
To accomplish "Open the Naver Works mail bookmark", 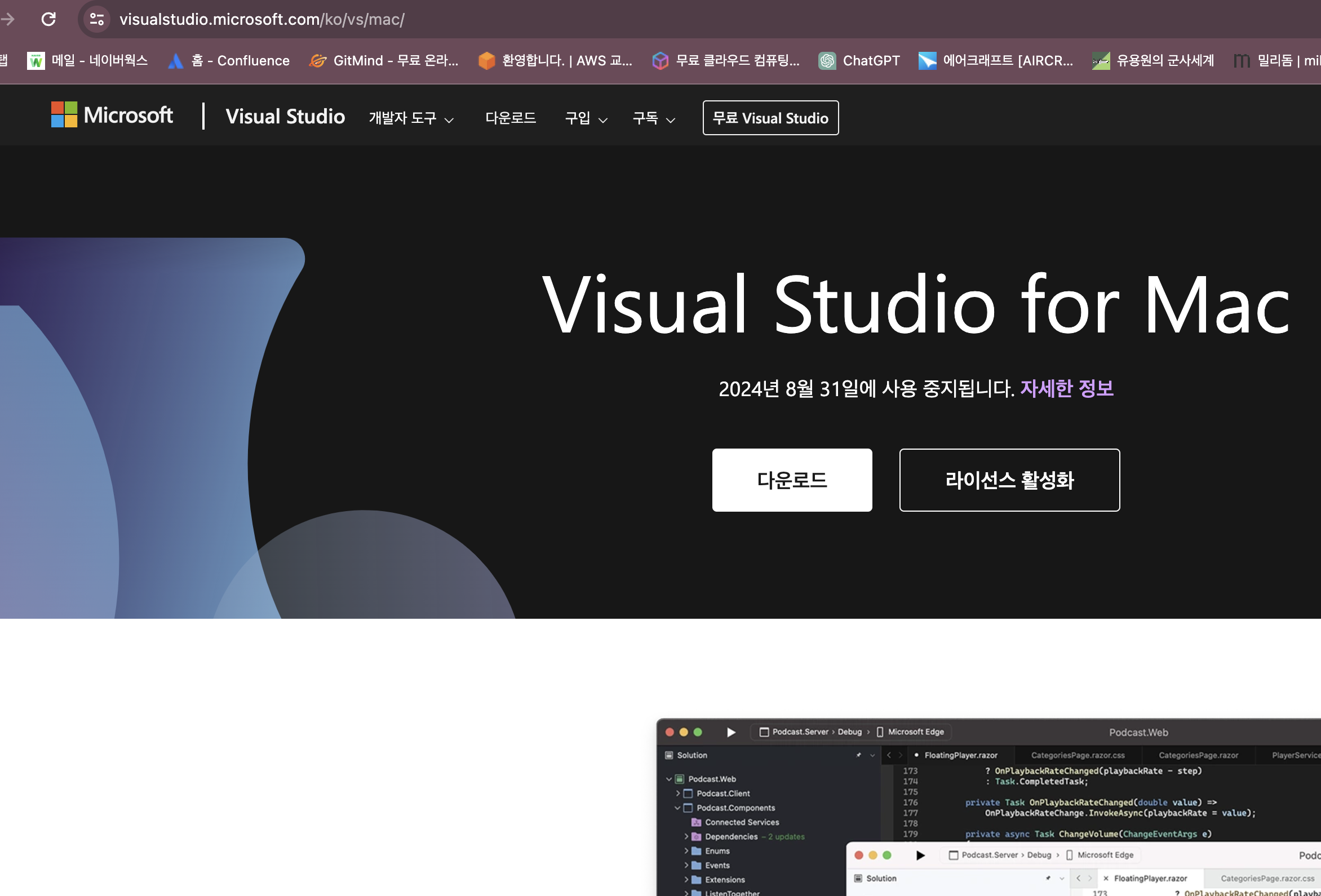I will coord(87,61).
